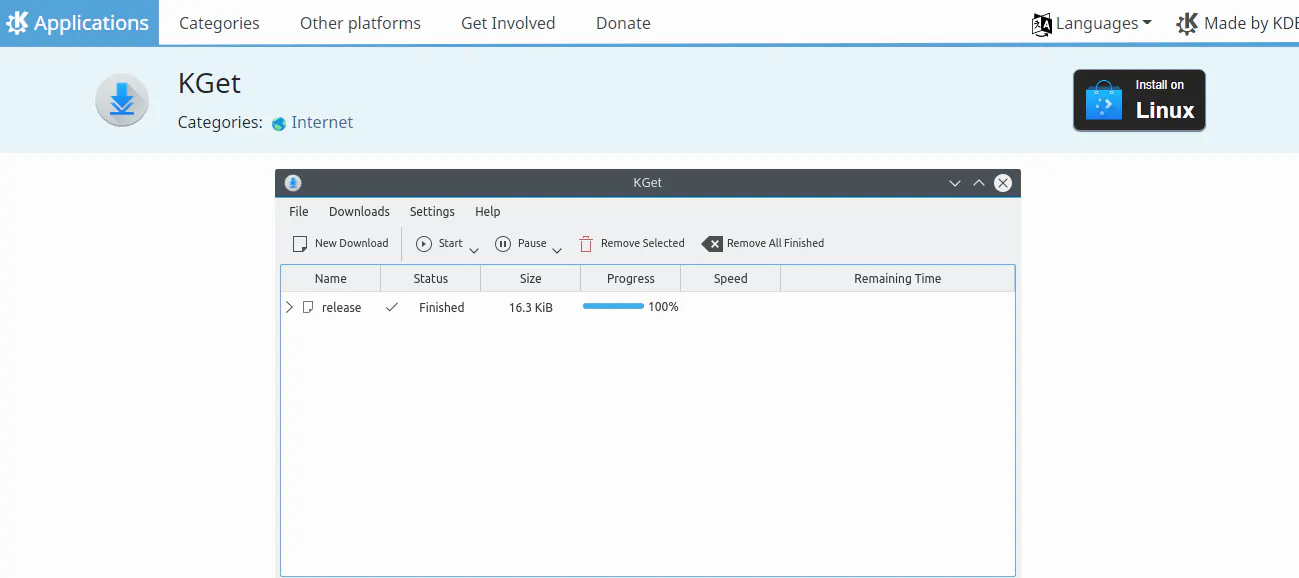Click the Remaining Time column header
The height and width of the screenshot is (578, 1299).
897,278
